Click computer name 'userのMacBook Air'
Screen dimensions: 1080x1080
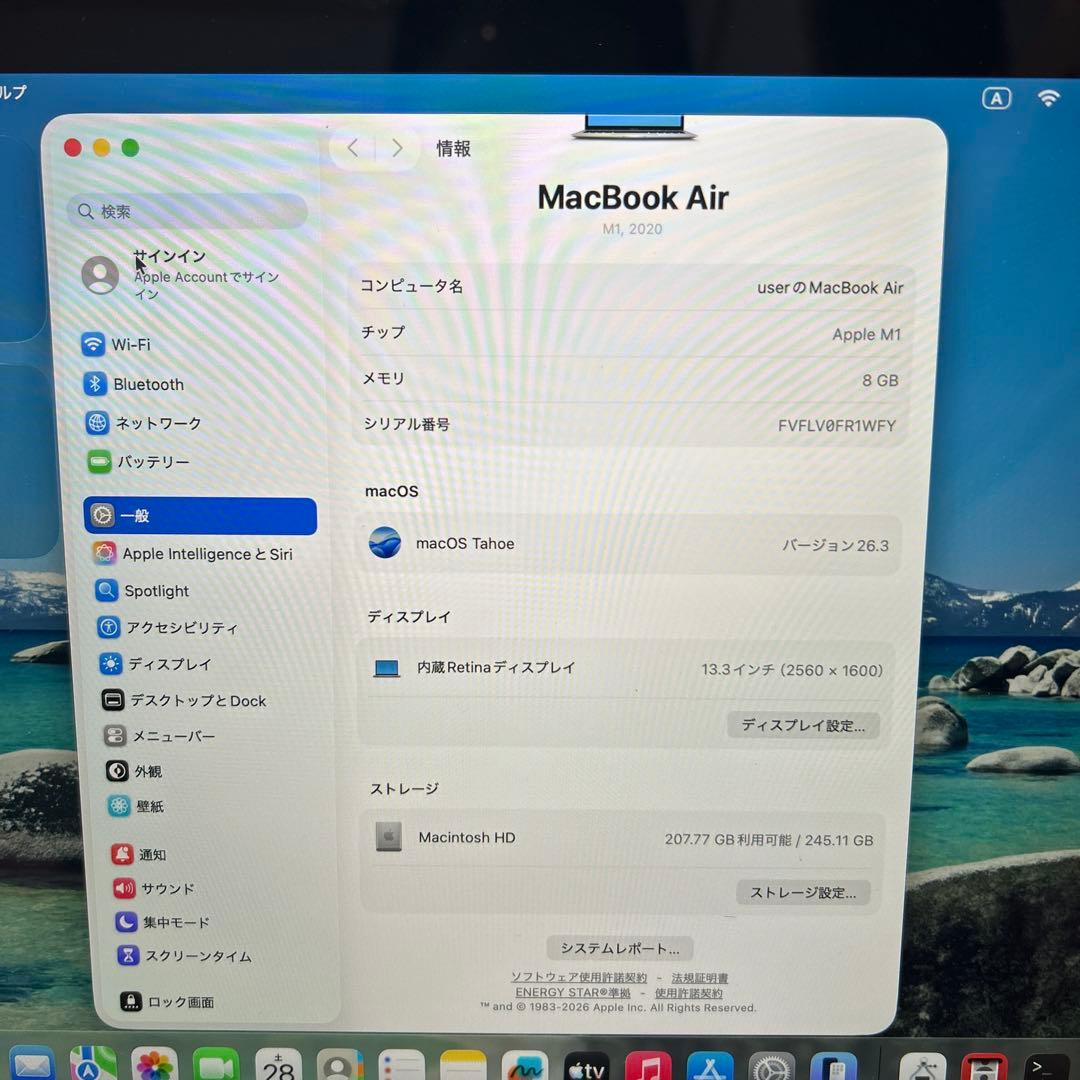click(830, 287)
